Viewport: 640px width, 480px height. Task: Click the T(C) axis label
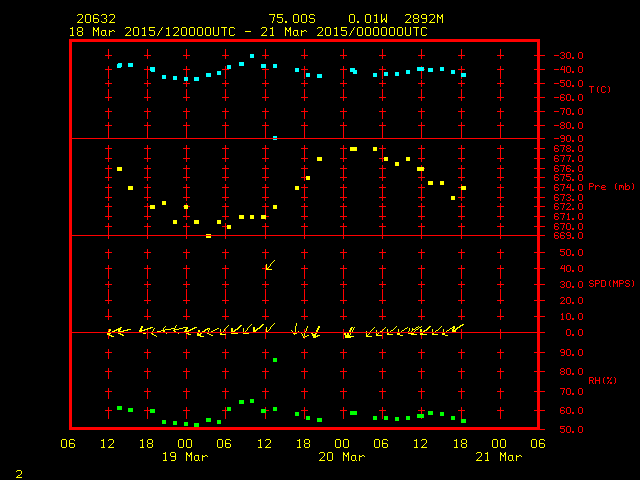[x=600, y=90]
